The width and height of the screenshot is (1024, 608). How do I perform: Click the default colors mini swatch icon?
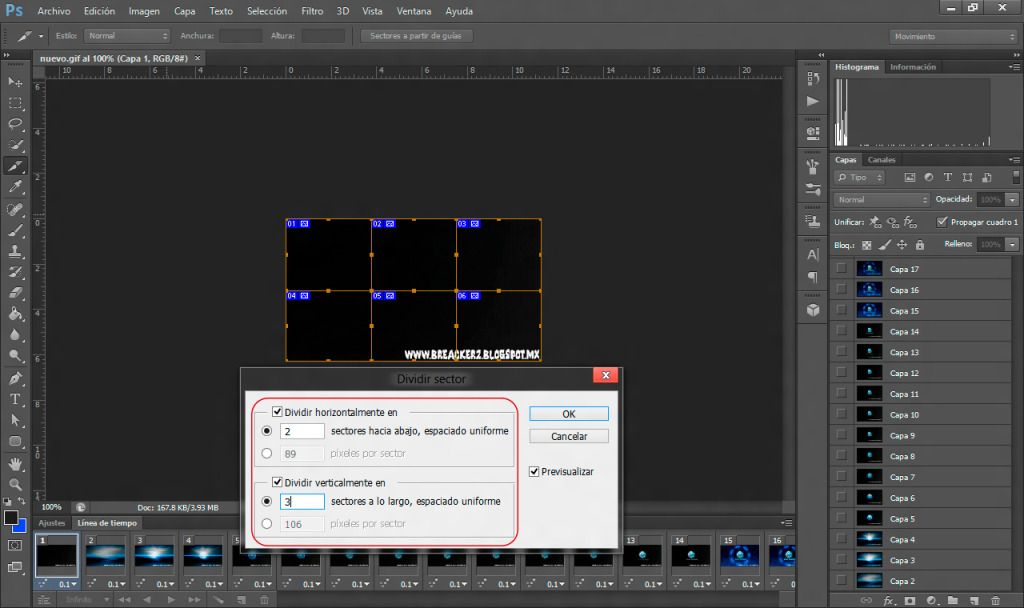[7, 502]
